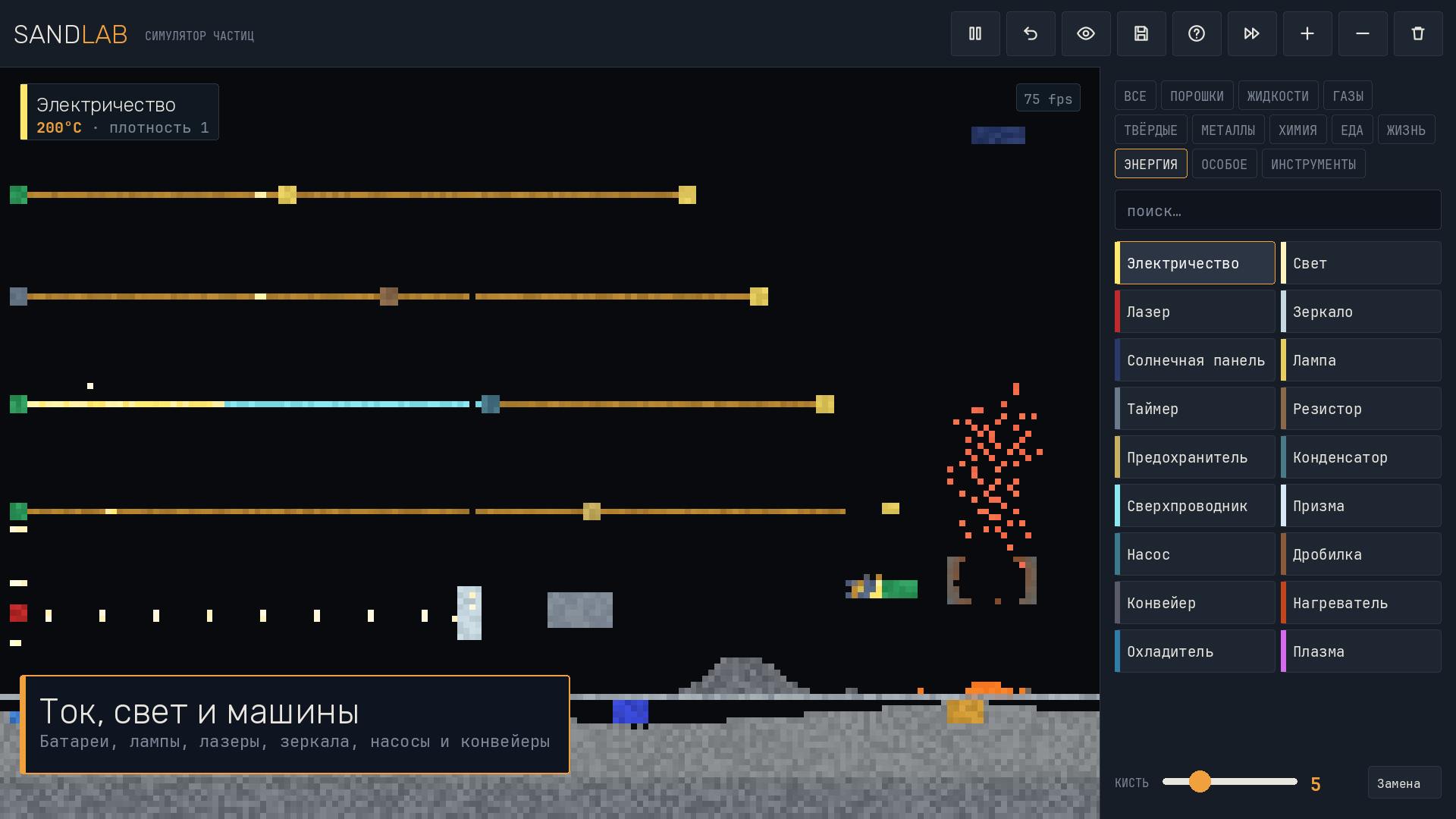Choose the Конденсатор element
The height and width of the screenshot is (819, 1456).
pos(1360,457)
